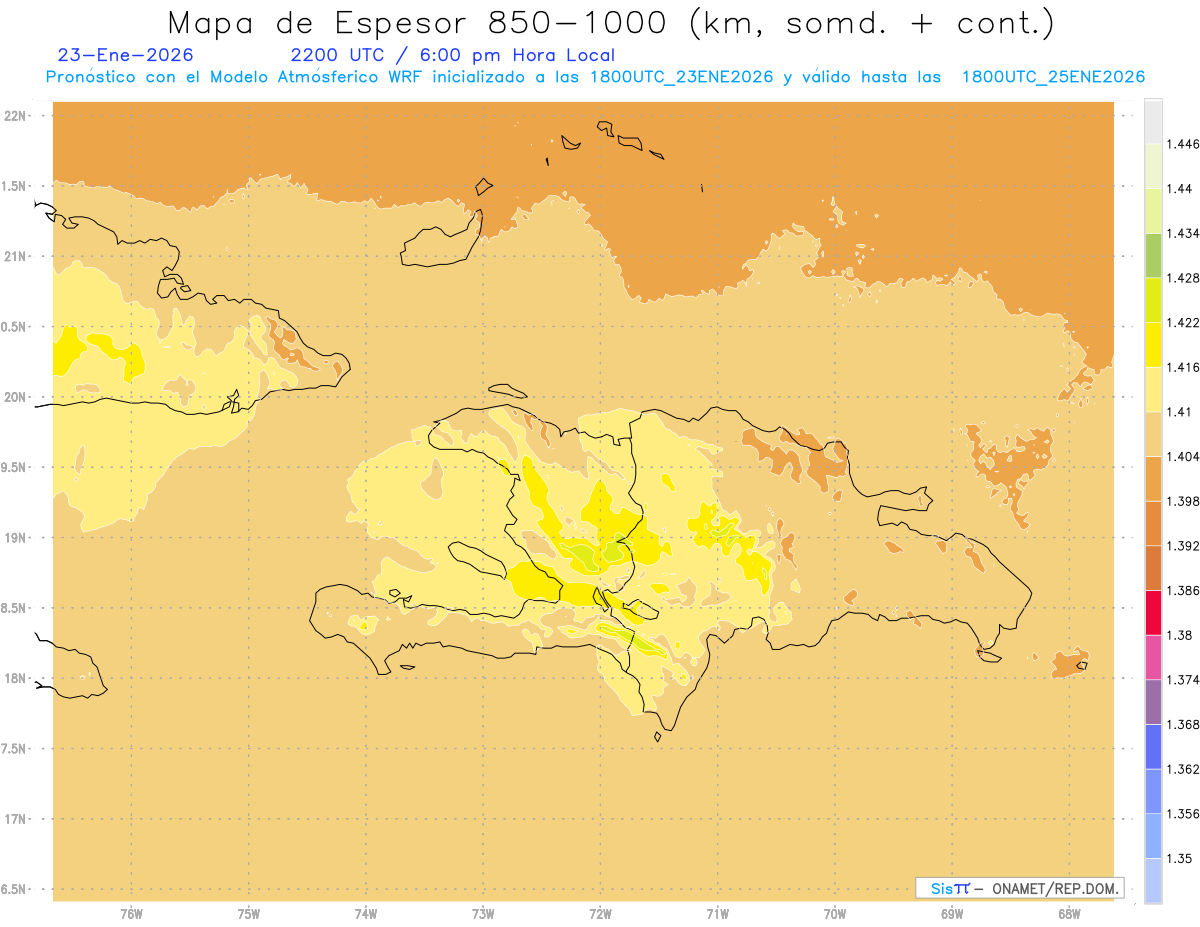Click the longitude label '74W'

click(366, 913)
